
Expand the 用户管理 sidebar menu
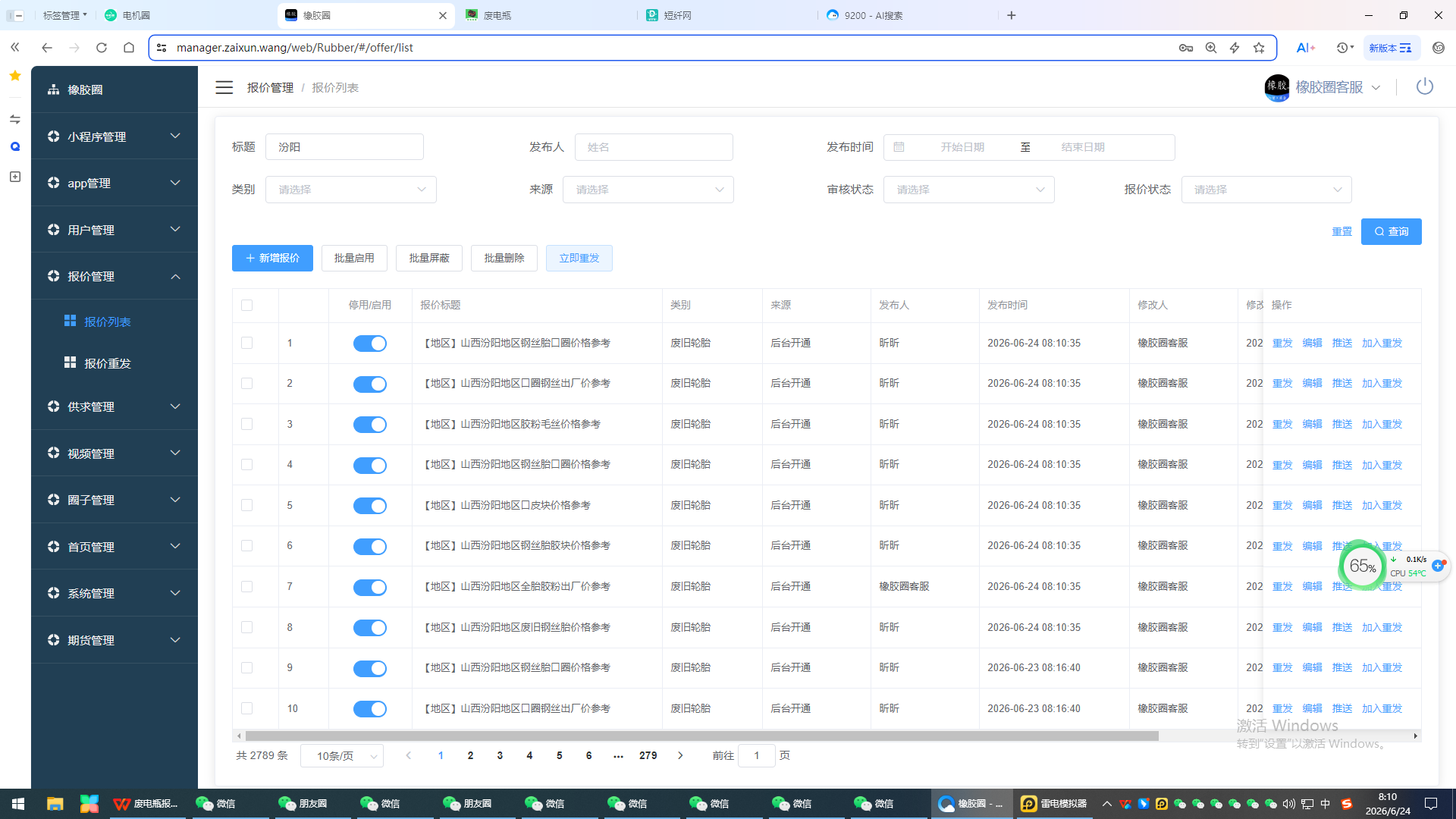tap(115, 230)
